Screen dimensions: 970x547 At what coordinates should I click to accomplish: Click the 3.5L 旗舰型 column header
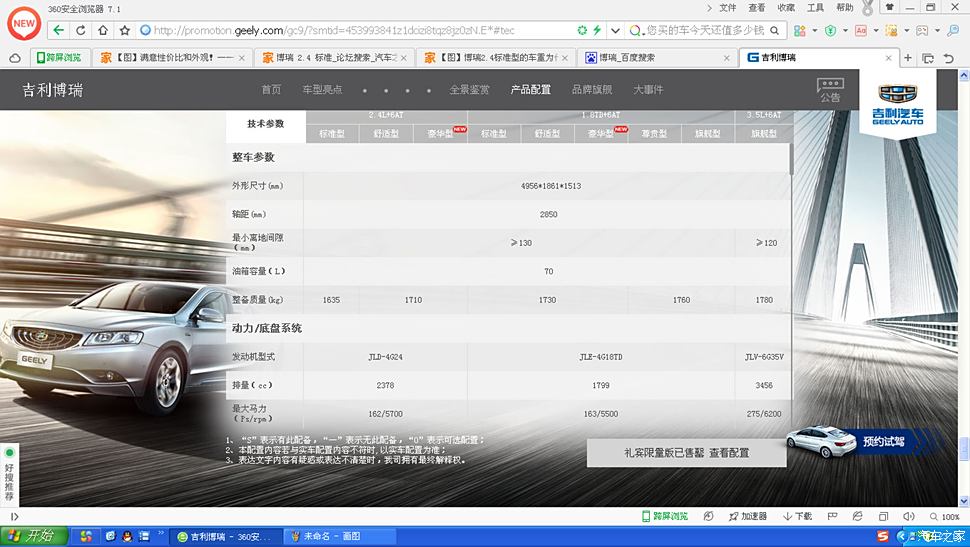click(763, 134)
